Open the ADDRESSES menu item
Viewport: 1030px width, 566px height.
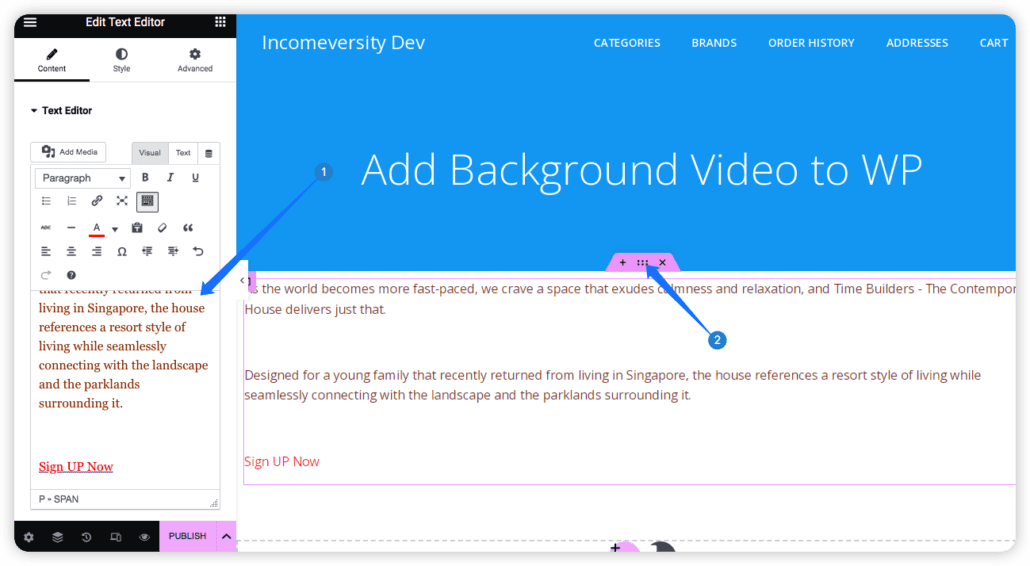(x=917, y=43)
